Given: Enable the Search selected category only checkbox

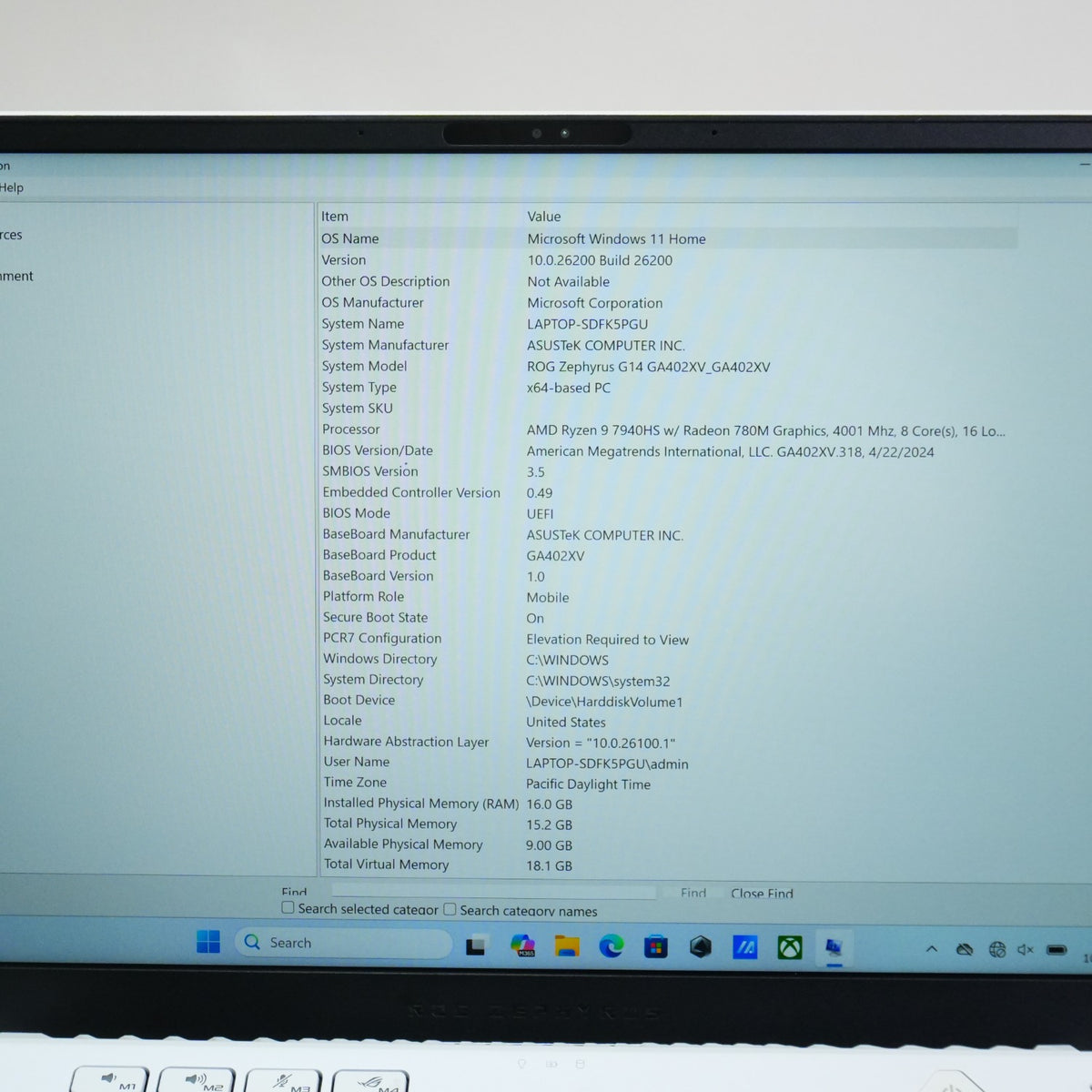Looking at the screenshot, I should [288, 908].
